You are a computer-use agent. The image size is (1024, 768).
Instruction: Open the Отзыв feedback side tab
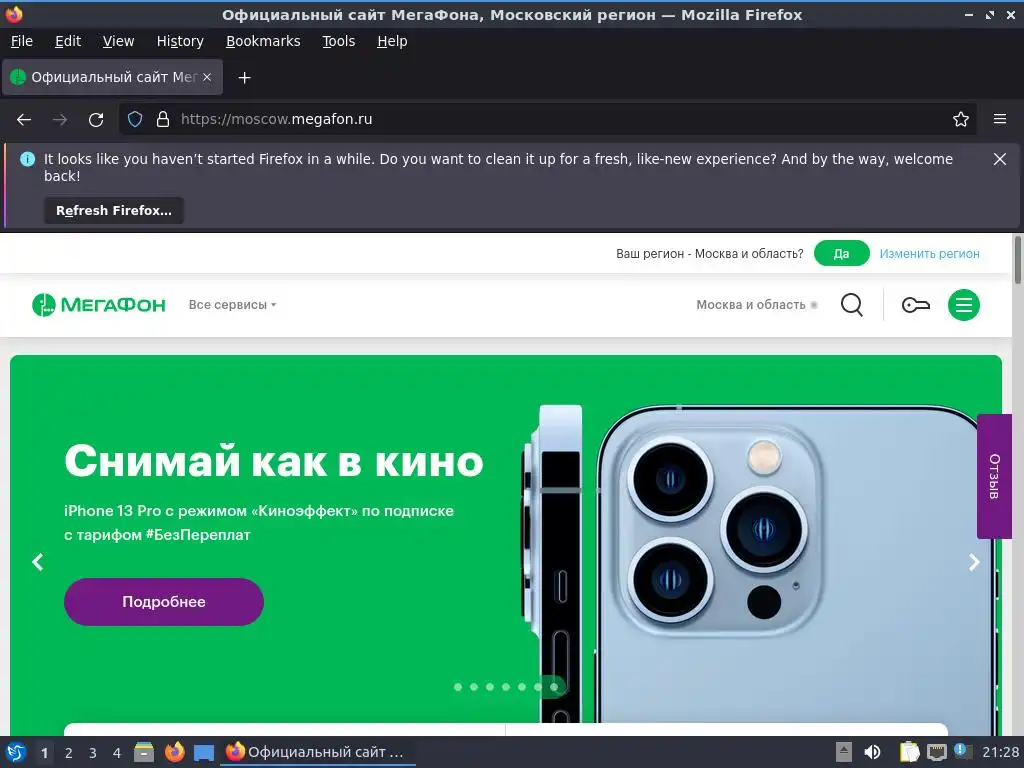tap(994, 477)
